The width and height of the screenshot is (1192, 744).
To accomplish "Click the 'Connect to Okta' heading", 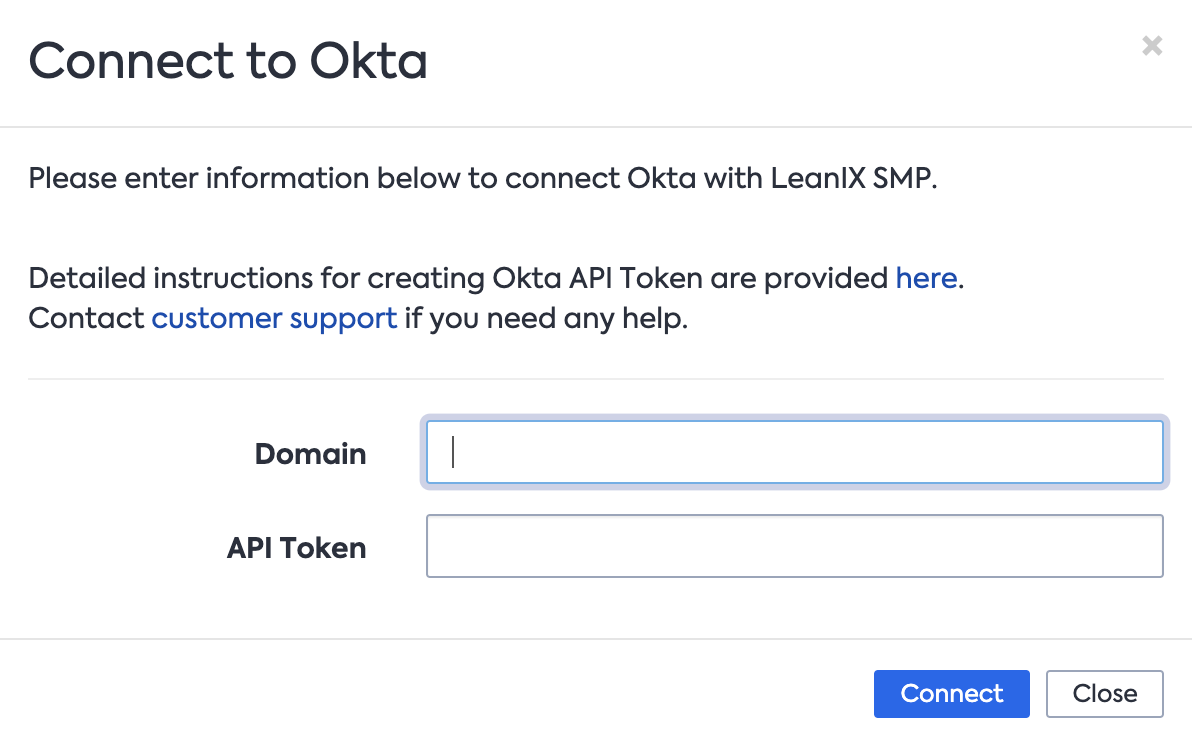I will [228, 61].
